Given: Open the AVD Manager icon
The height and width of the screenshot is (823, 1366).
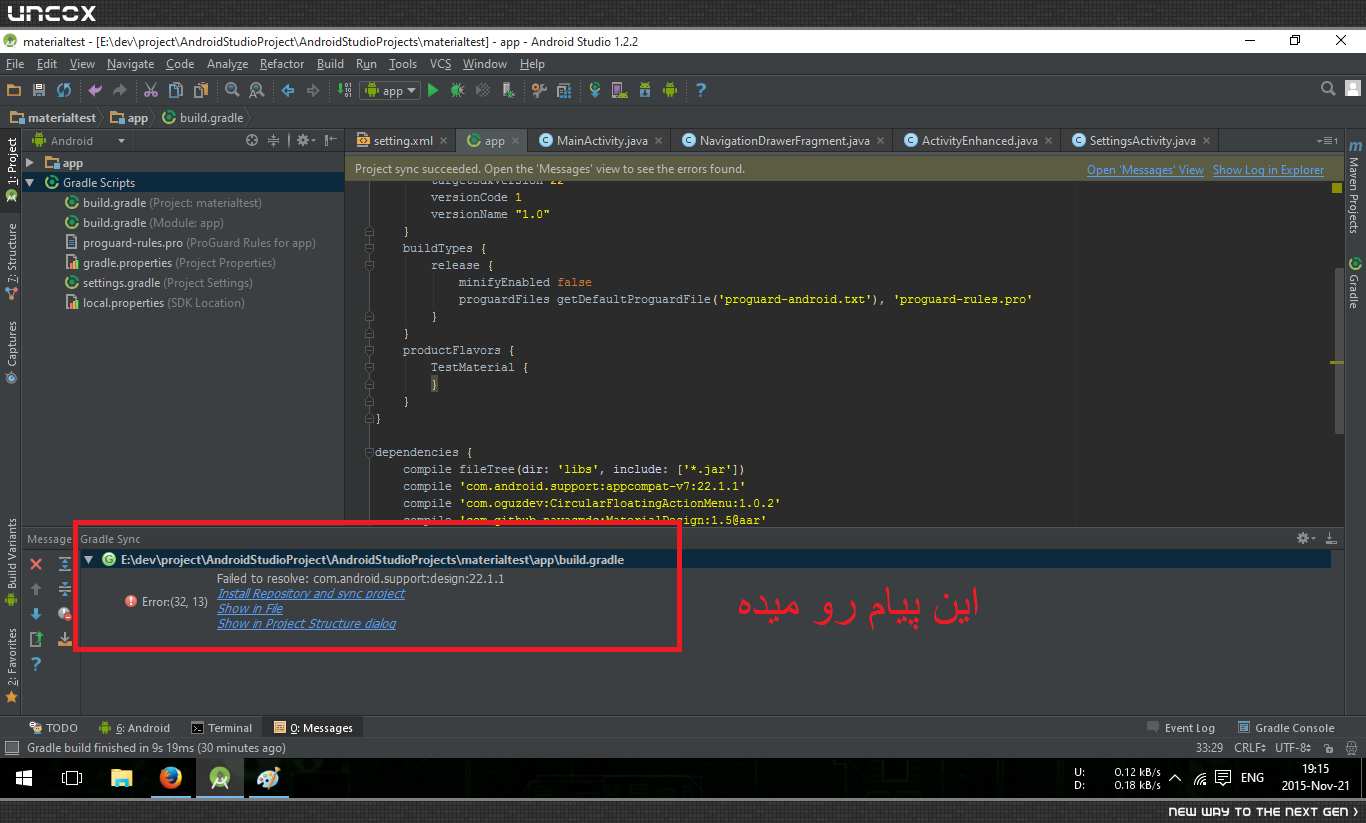Looking at the screenshot, I should [620, 90].
